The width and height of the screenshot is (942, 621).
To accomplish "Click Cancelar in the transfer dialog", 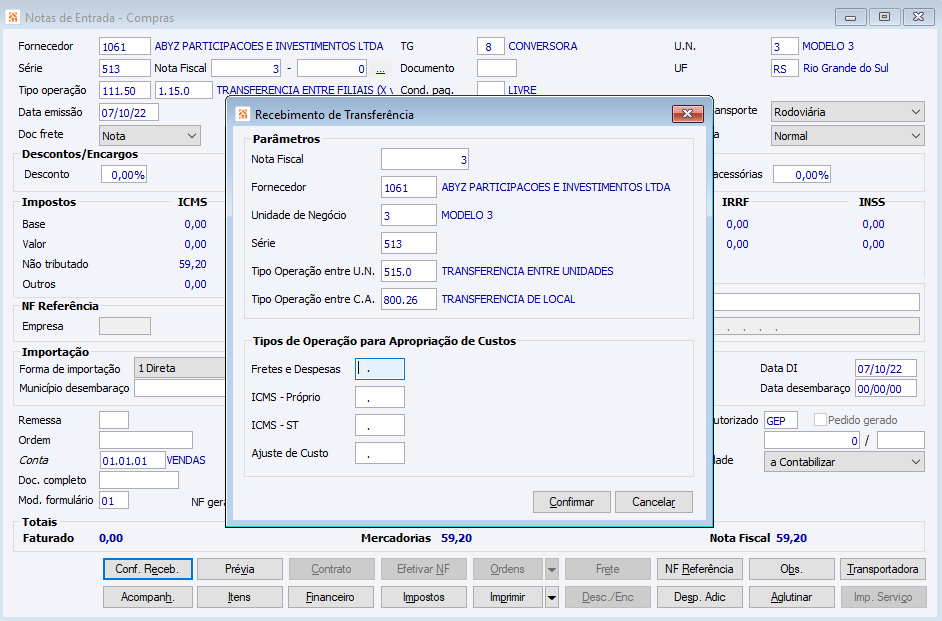I will 654,502.
